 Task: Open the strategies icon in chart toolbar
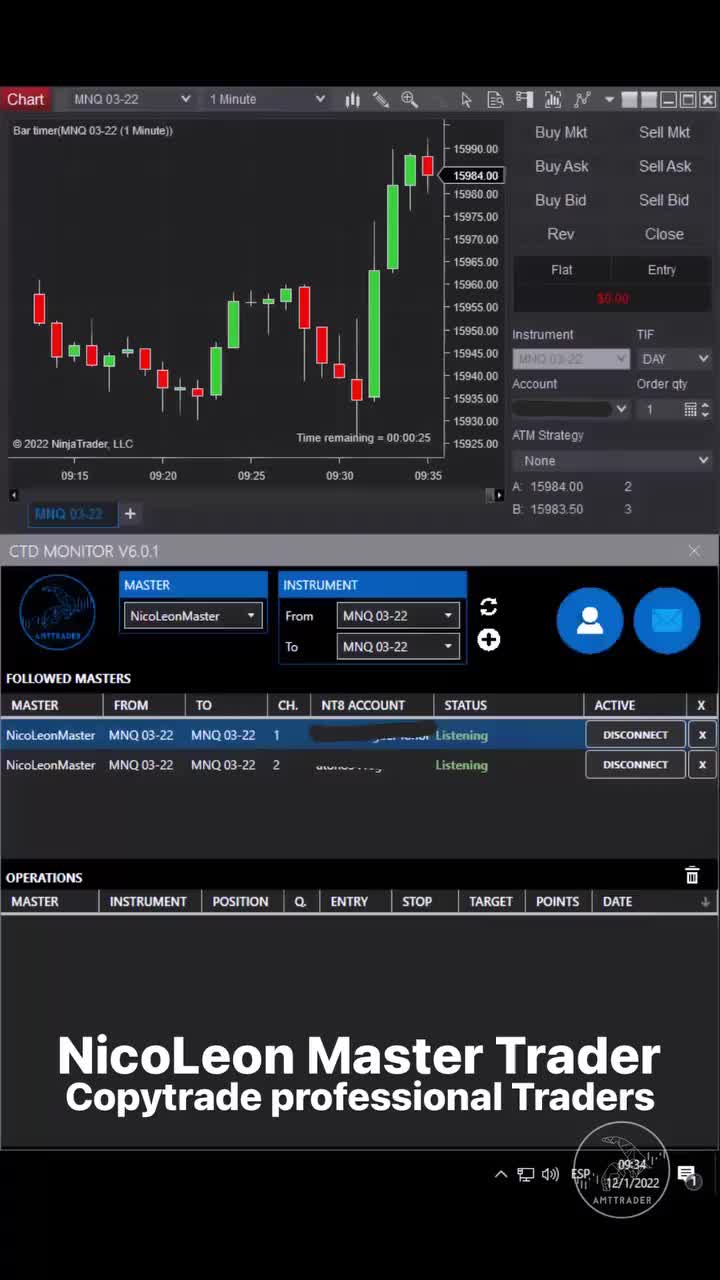coord(582,99)
